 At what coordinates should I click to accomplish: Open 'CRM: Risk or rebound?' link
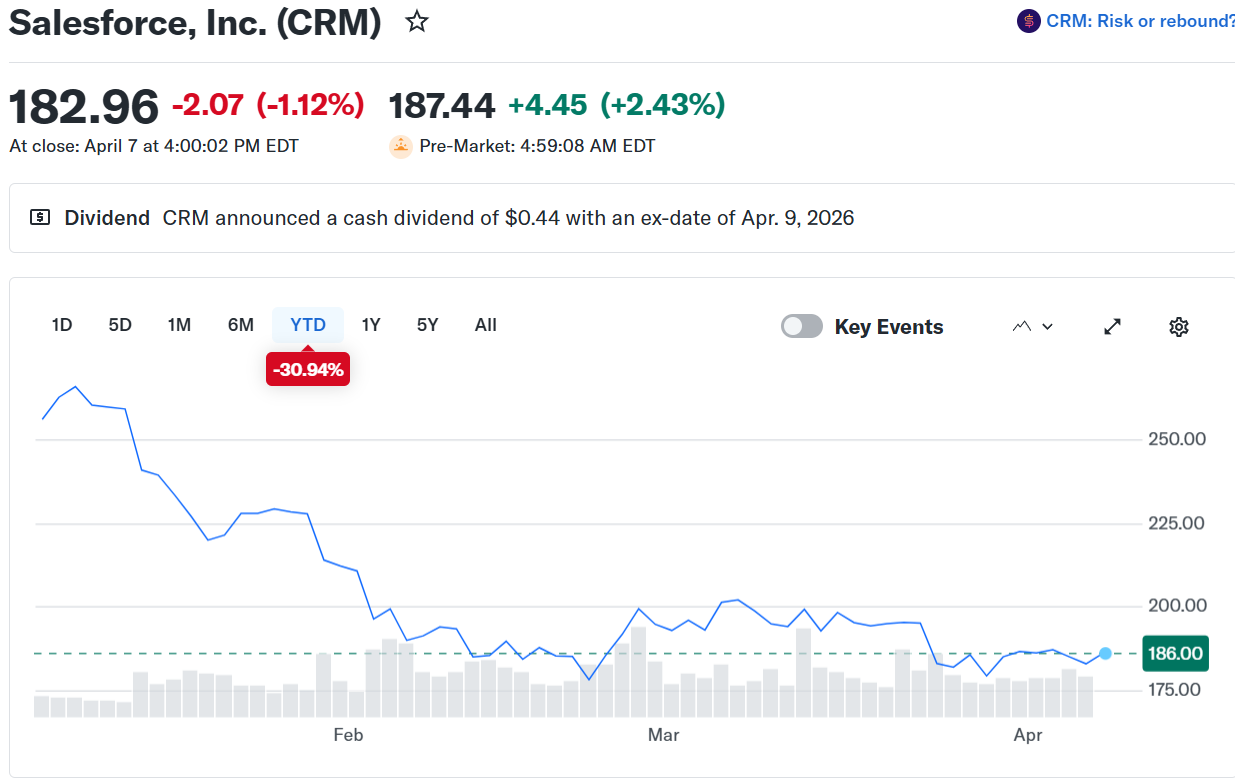point(1140,21)
